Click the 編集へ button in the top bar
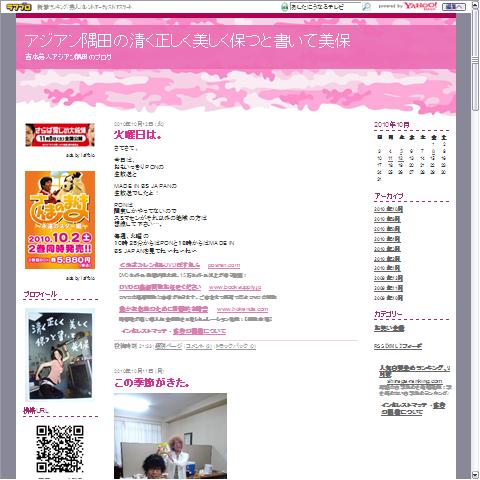The height and width of the screenshot is (480, 480). coord(453,7)
